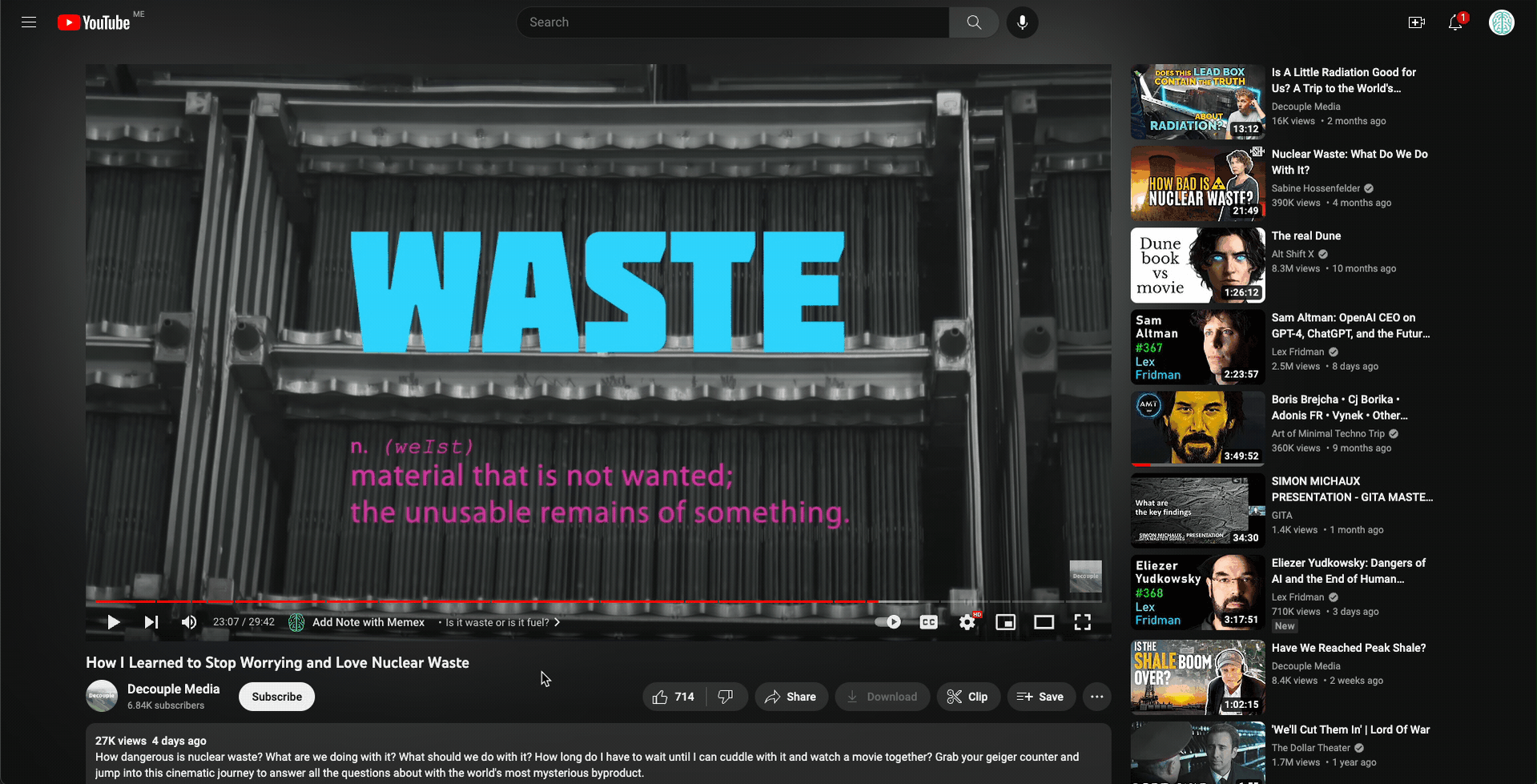Play the paused video
Screen dimensions: 1537x784
point(113,622)
